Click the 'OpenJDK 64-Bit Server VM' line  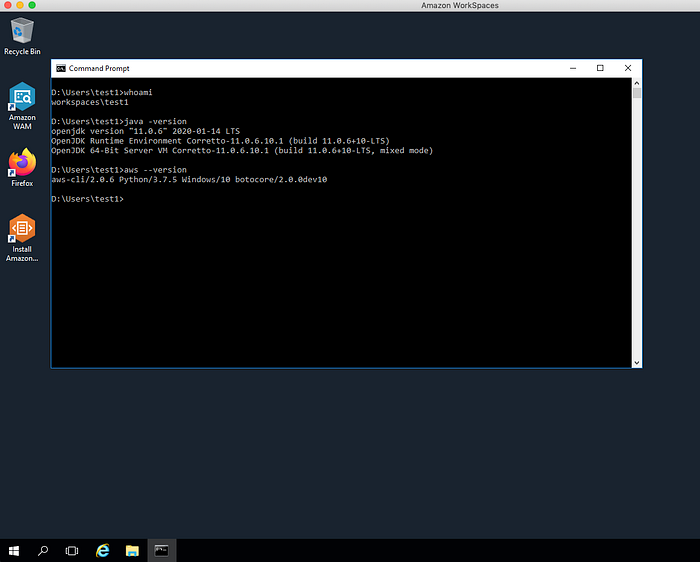(242, 150)
